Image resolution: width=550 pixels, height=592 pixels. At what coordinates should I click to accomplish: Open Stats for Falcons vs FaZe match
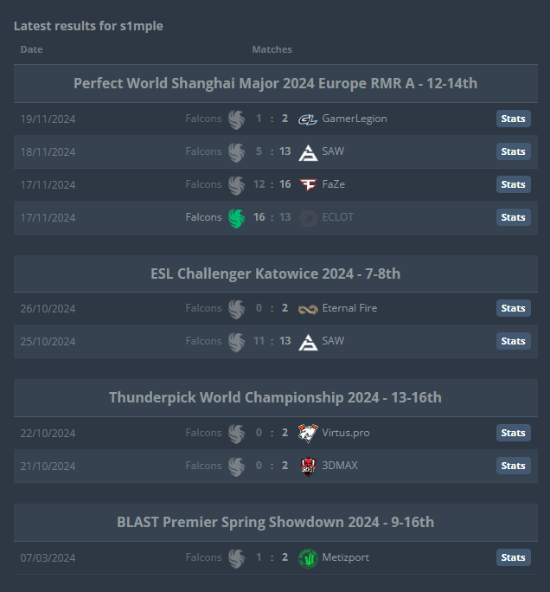(513, 185)
